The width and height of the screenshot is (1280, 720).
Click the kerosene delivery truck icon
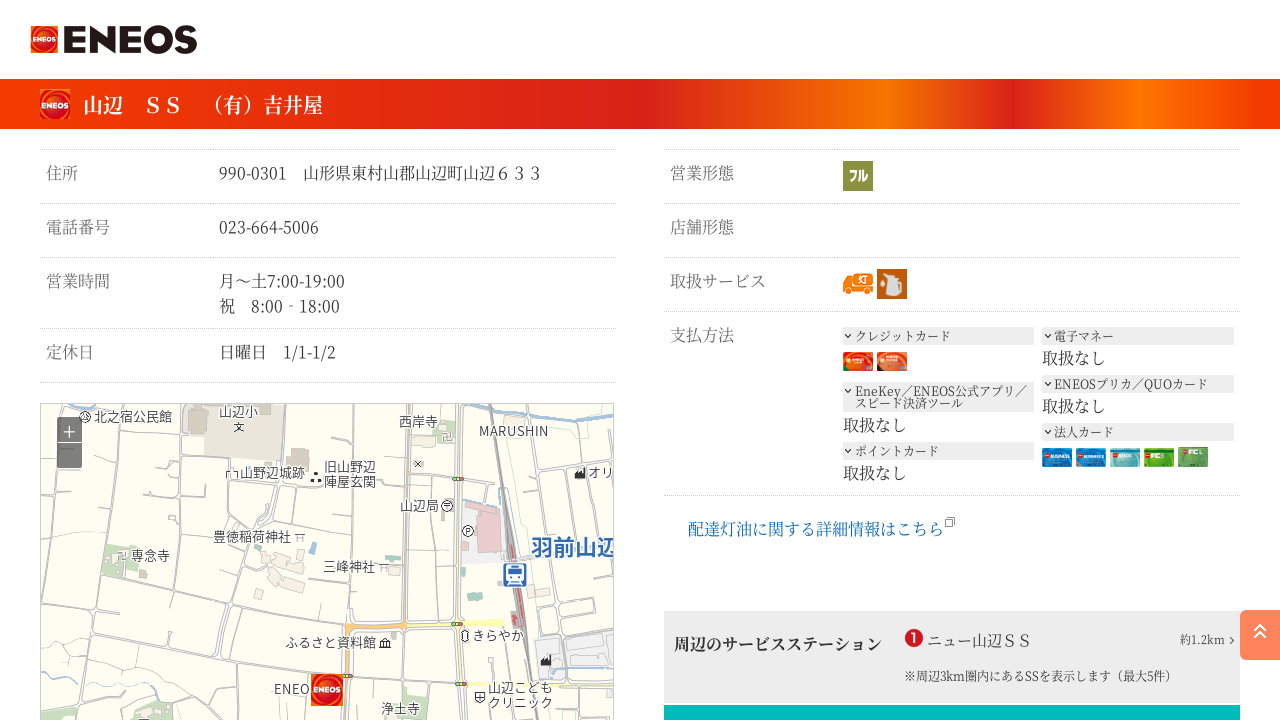[x=858, y=284]
